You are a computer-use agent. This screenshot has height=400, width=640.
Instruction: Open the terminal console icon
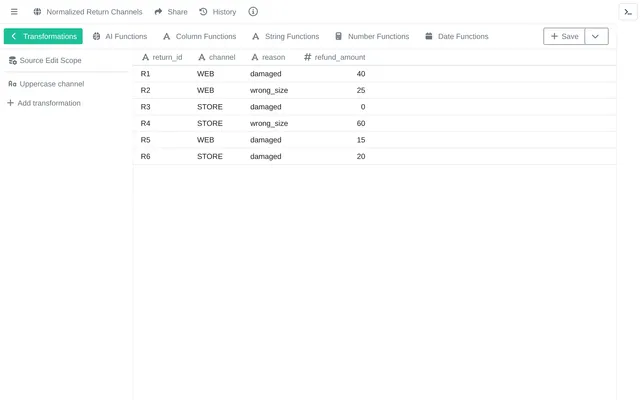pyautogui.click(x=628, y=12)
